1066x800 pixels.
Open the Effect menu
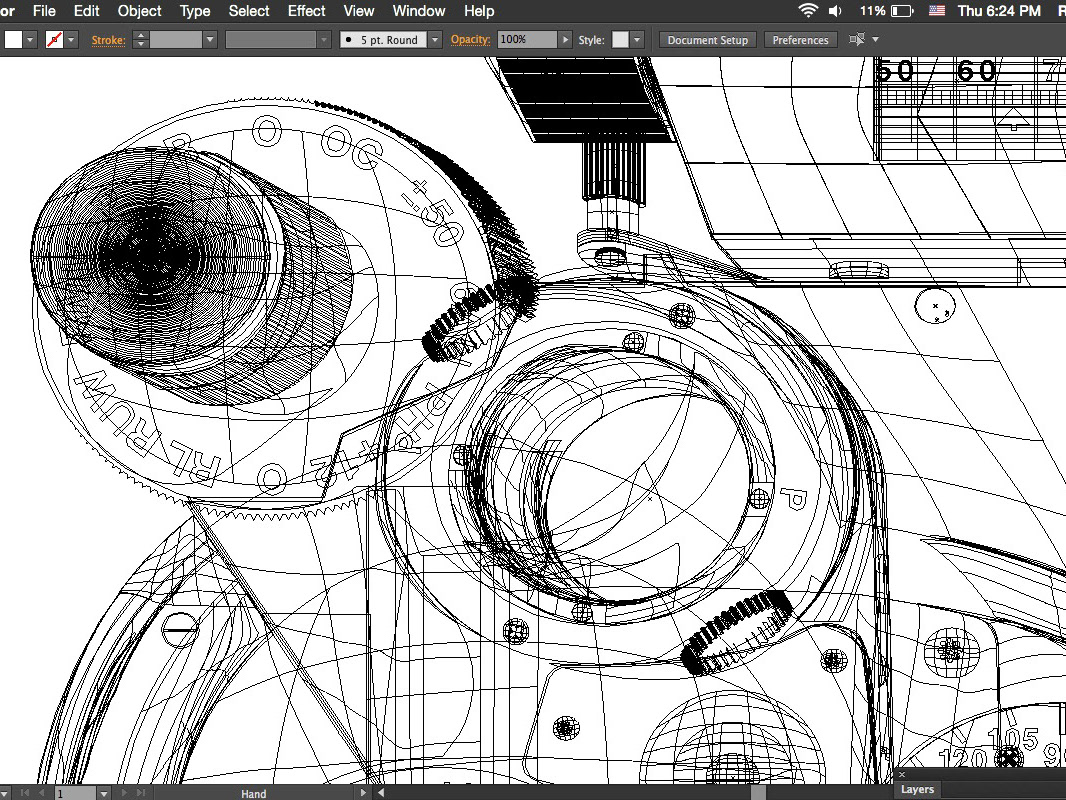click(307, 11)
